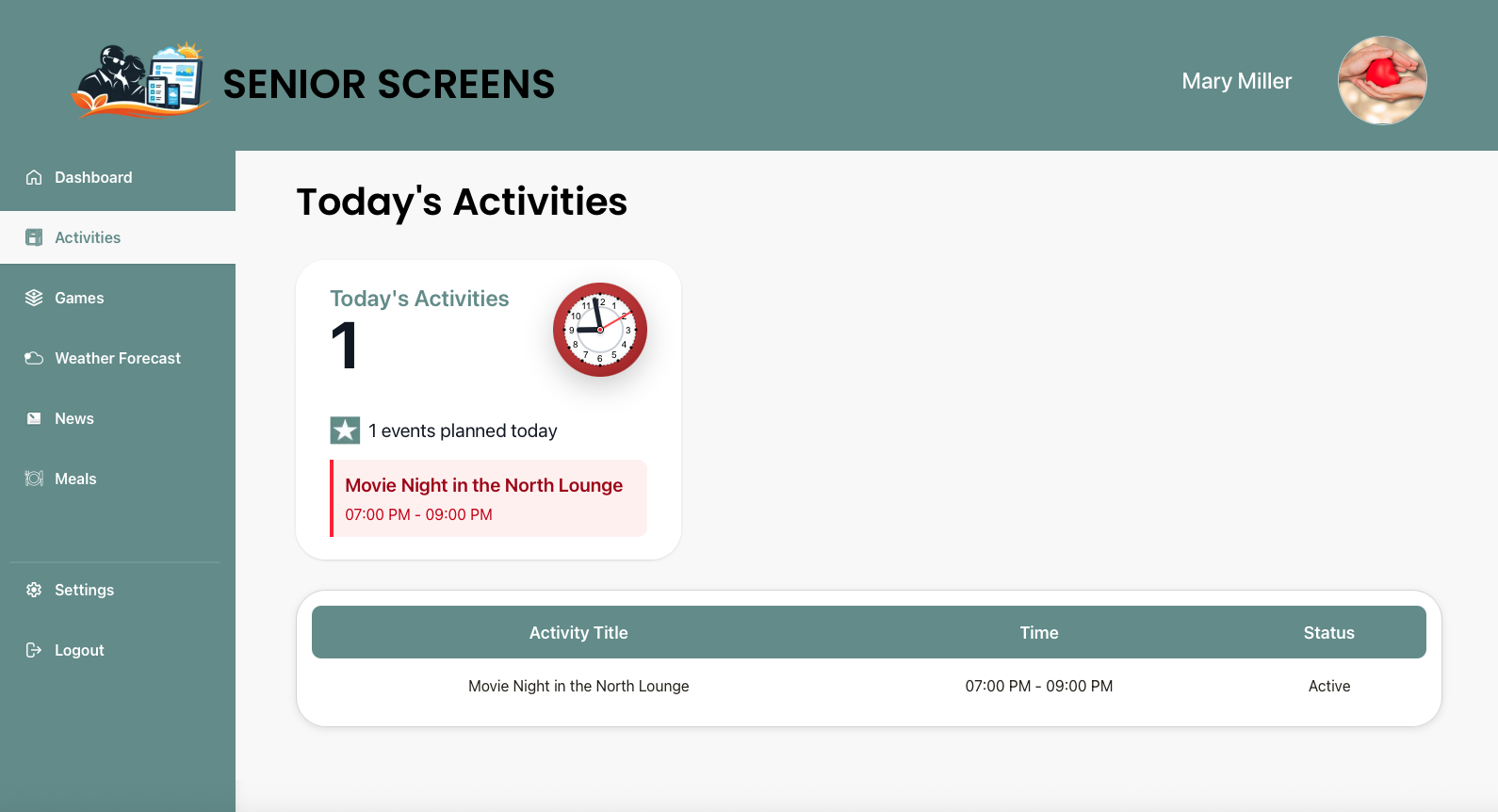Click the SENIOR SCREENS title text
Image resolution: width=1498 pixels, height=812 pixels.
tap(389, 84)
